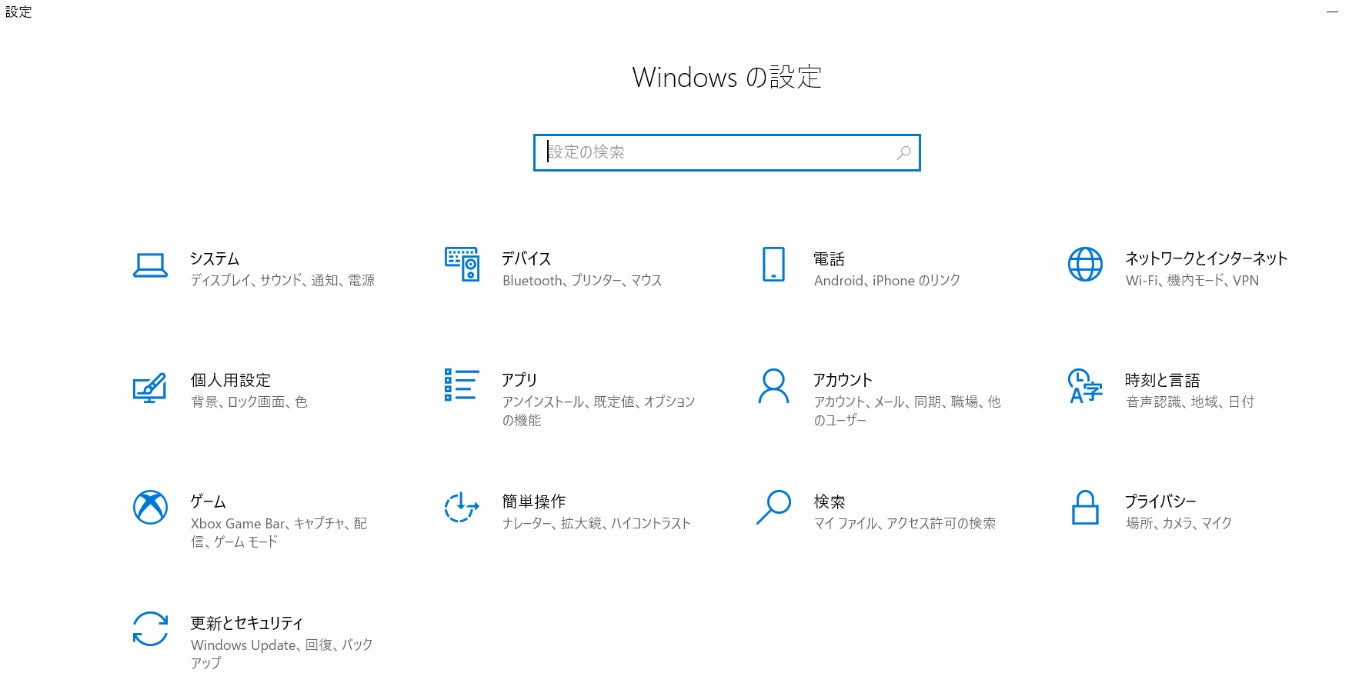Click the 個人用設定 paintbrush icon

(x=150, y=387)
